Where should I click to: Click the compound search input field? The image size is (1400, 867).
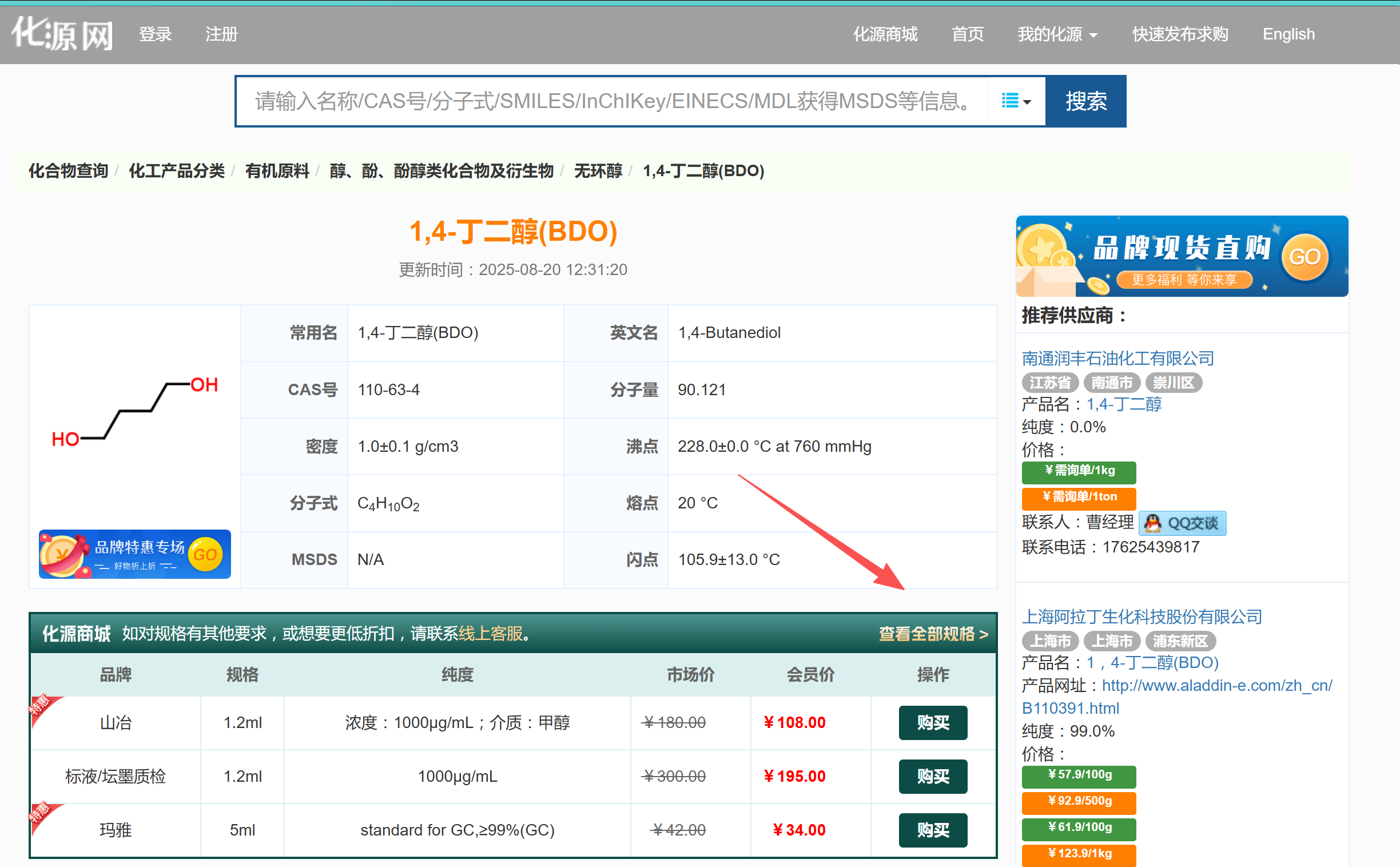pyautogui.click(x=611, y=101)
